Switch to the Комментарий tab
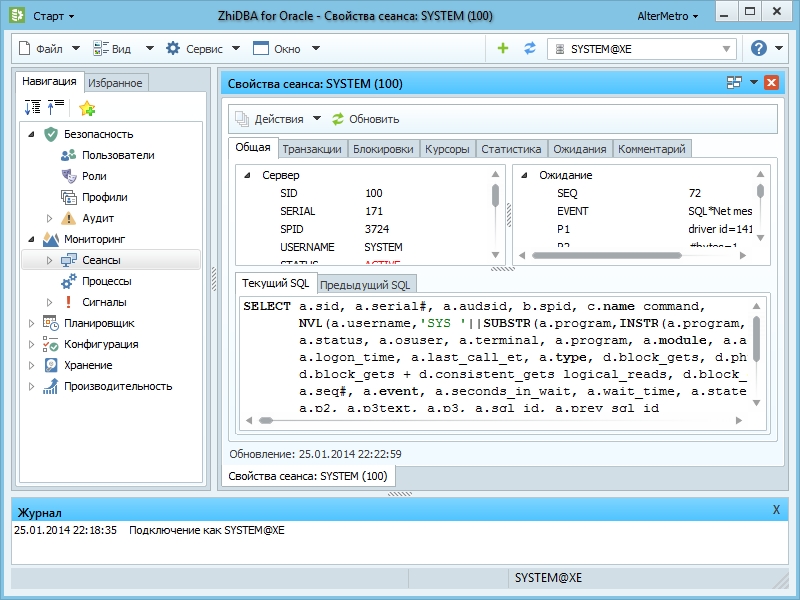Image resolution: width=800 pixels, height=600 pixels. point(652,149)
